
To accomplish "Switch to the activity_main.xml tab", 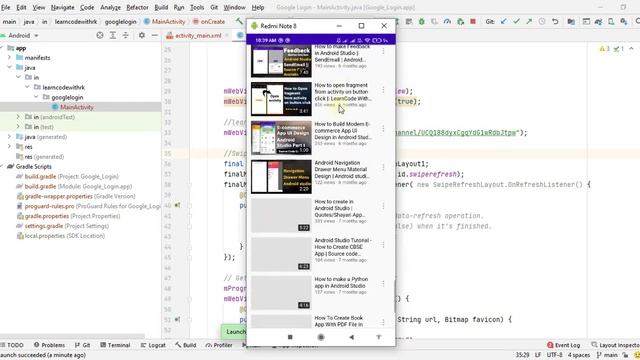I will pyautogui.click(x=198, y=36).
